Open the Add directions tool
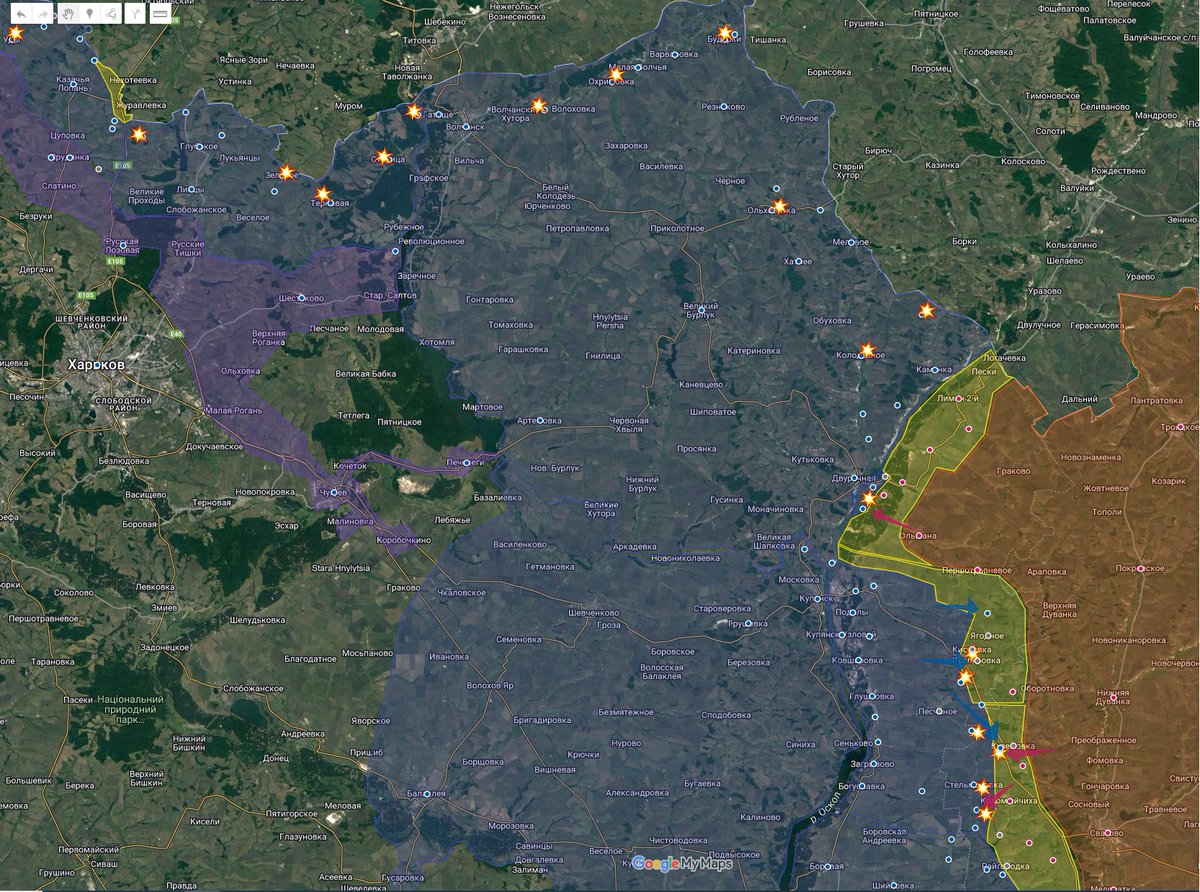 click(x=134, y=14)
